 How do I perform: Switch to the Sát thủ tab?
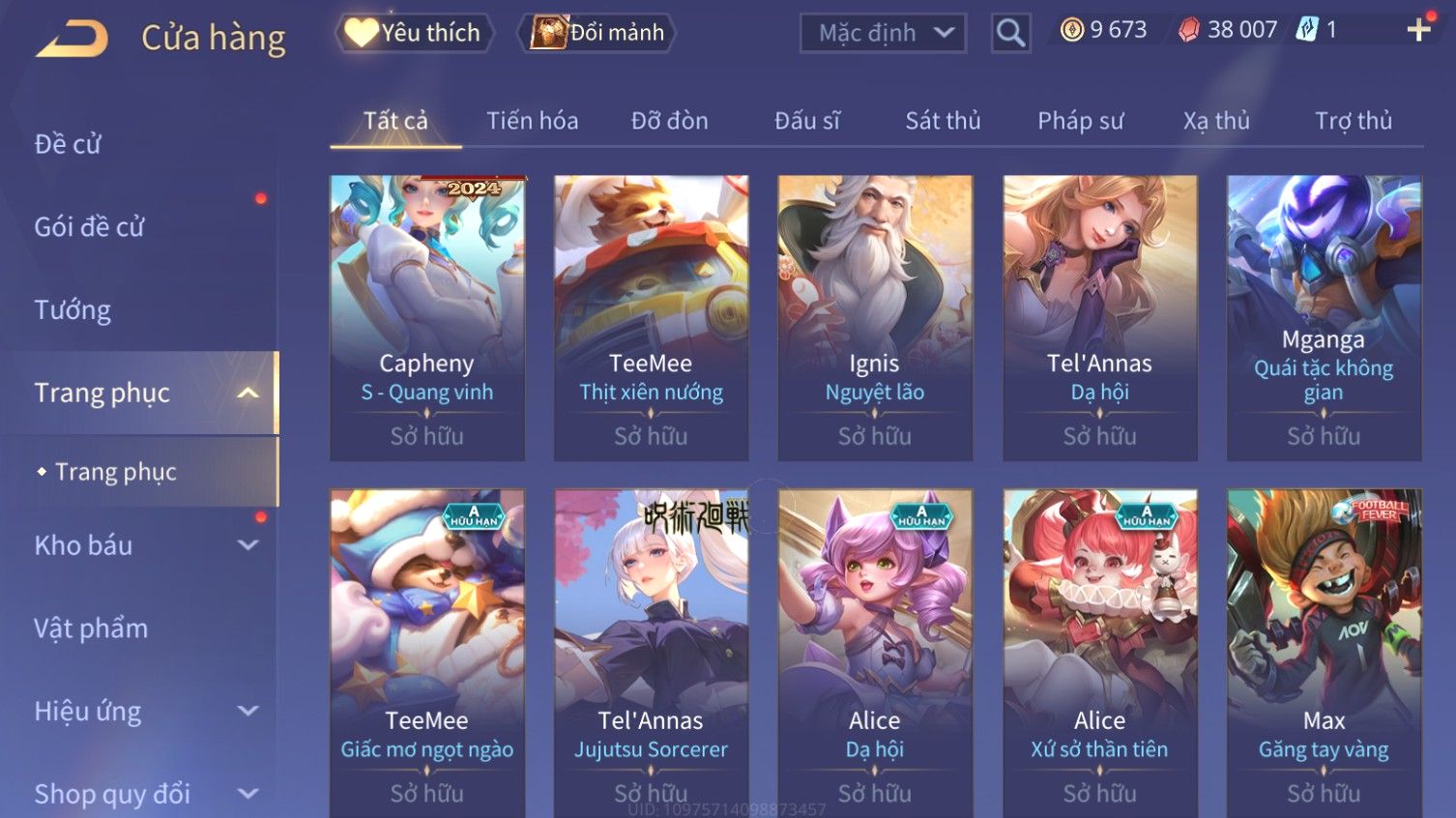943,121
